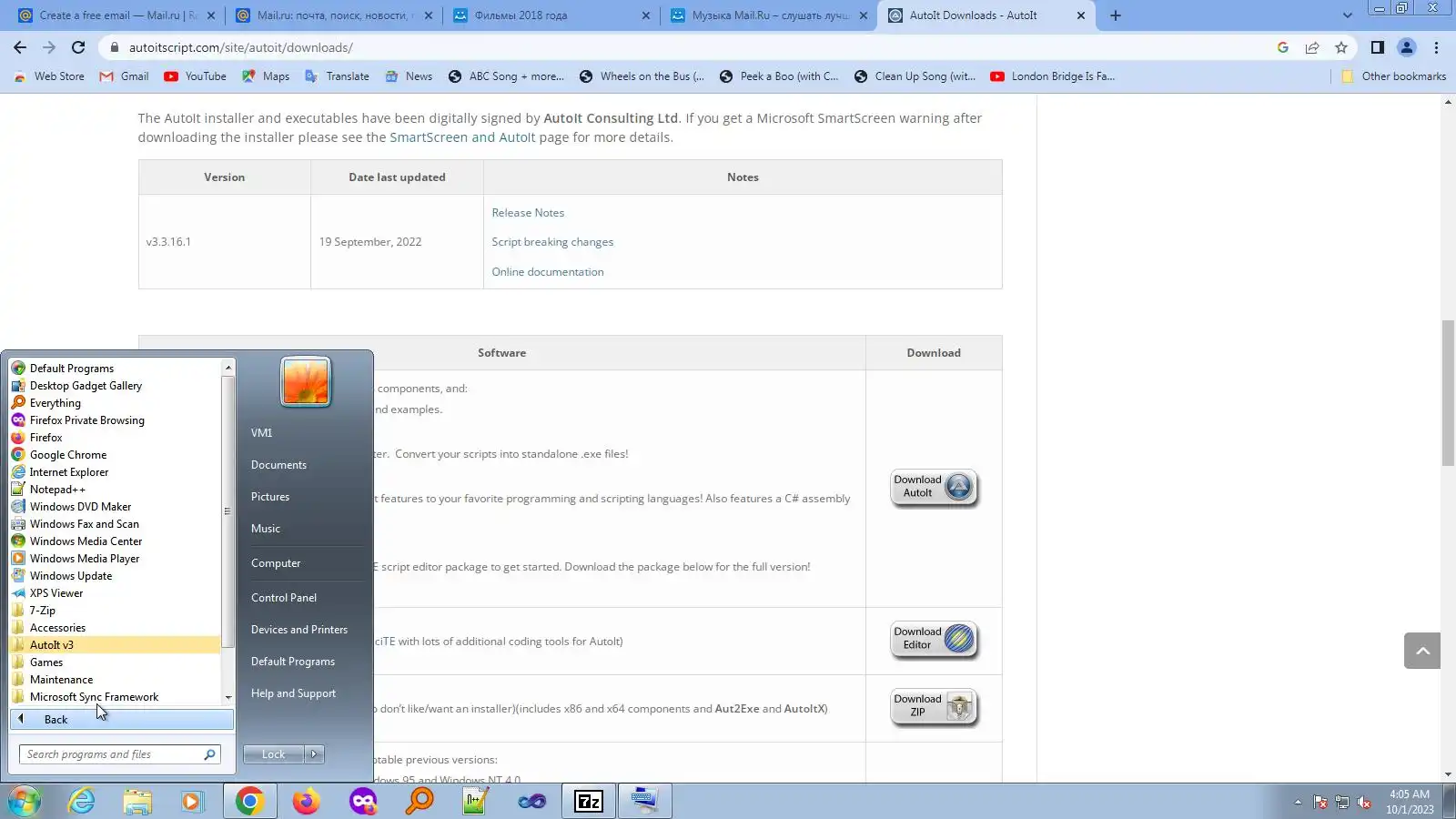Open the Release Notes link
Screen dimensions: 1456x819
528,213
